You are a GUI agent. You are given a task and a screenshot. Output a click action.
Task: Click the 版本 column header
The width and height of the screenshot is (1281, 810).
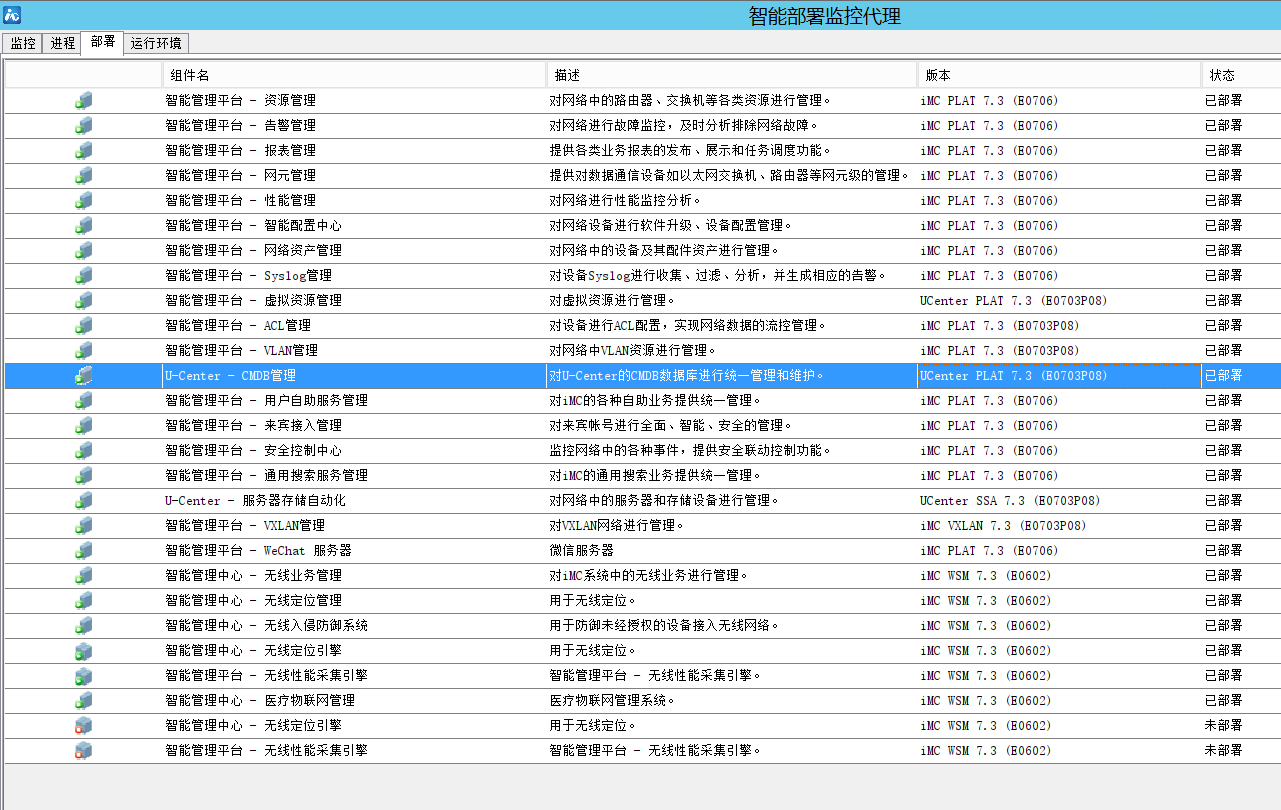(1060, 75)
